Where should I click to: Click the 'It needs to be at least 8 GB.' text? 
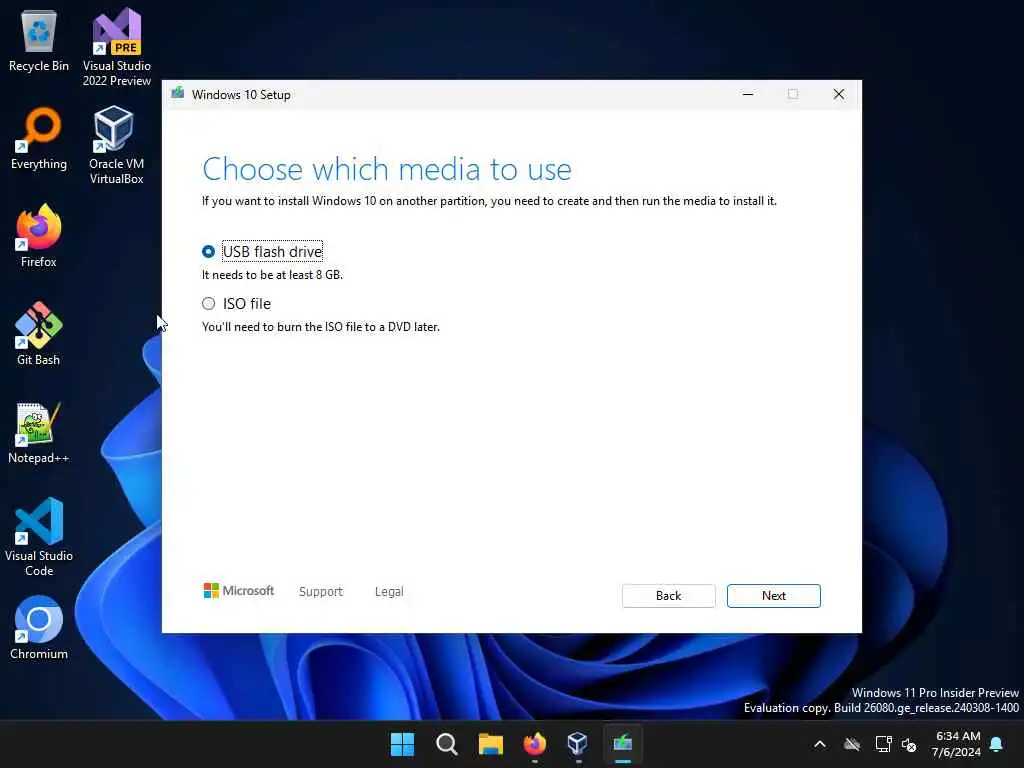point(272,275)
